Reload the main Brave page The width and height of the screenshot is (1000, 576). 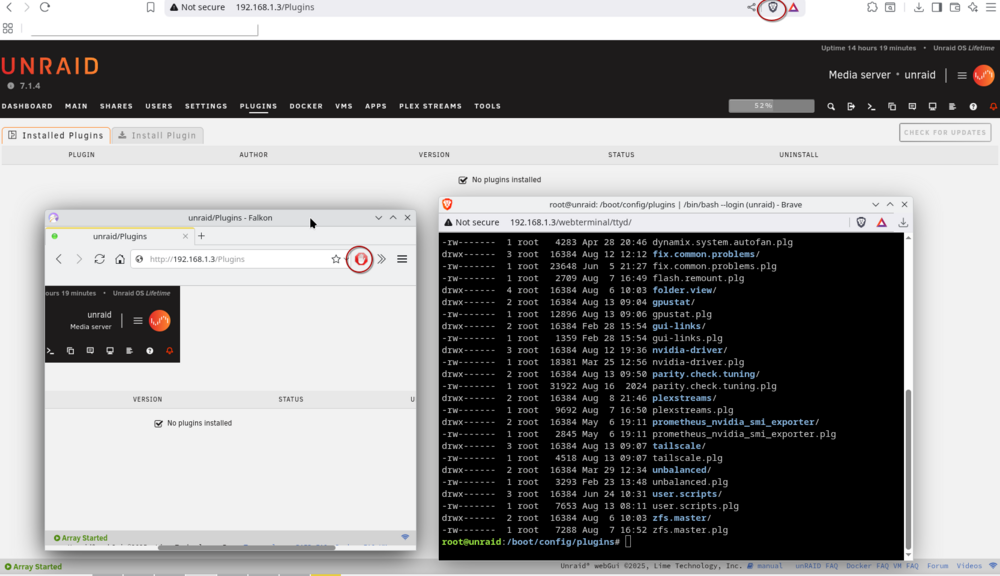point(45,8)
